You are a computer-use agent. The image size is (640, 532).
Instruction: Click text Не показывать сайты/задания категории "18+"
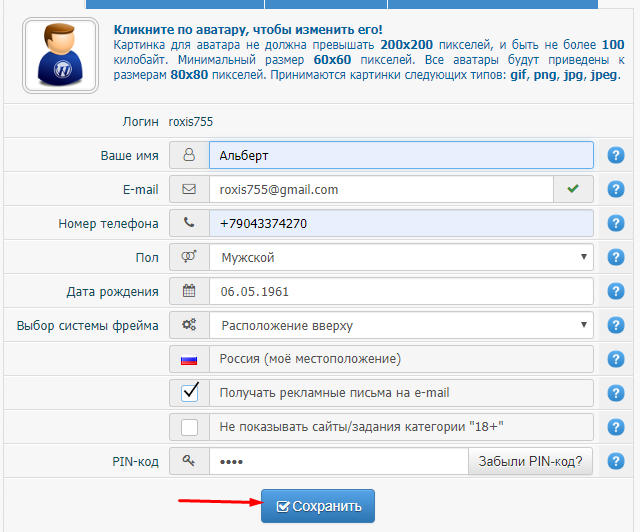361,427
